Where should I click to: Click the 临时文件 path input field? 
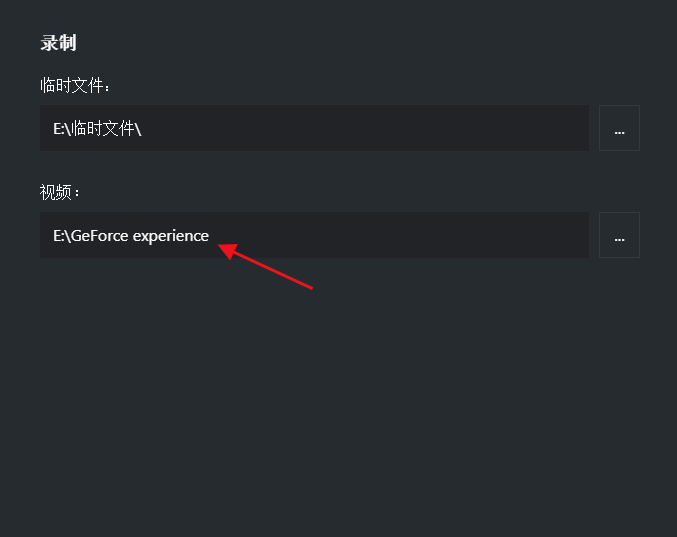coord(314,128)
